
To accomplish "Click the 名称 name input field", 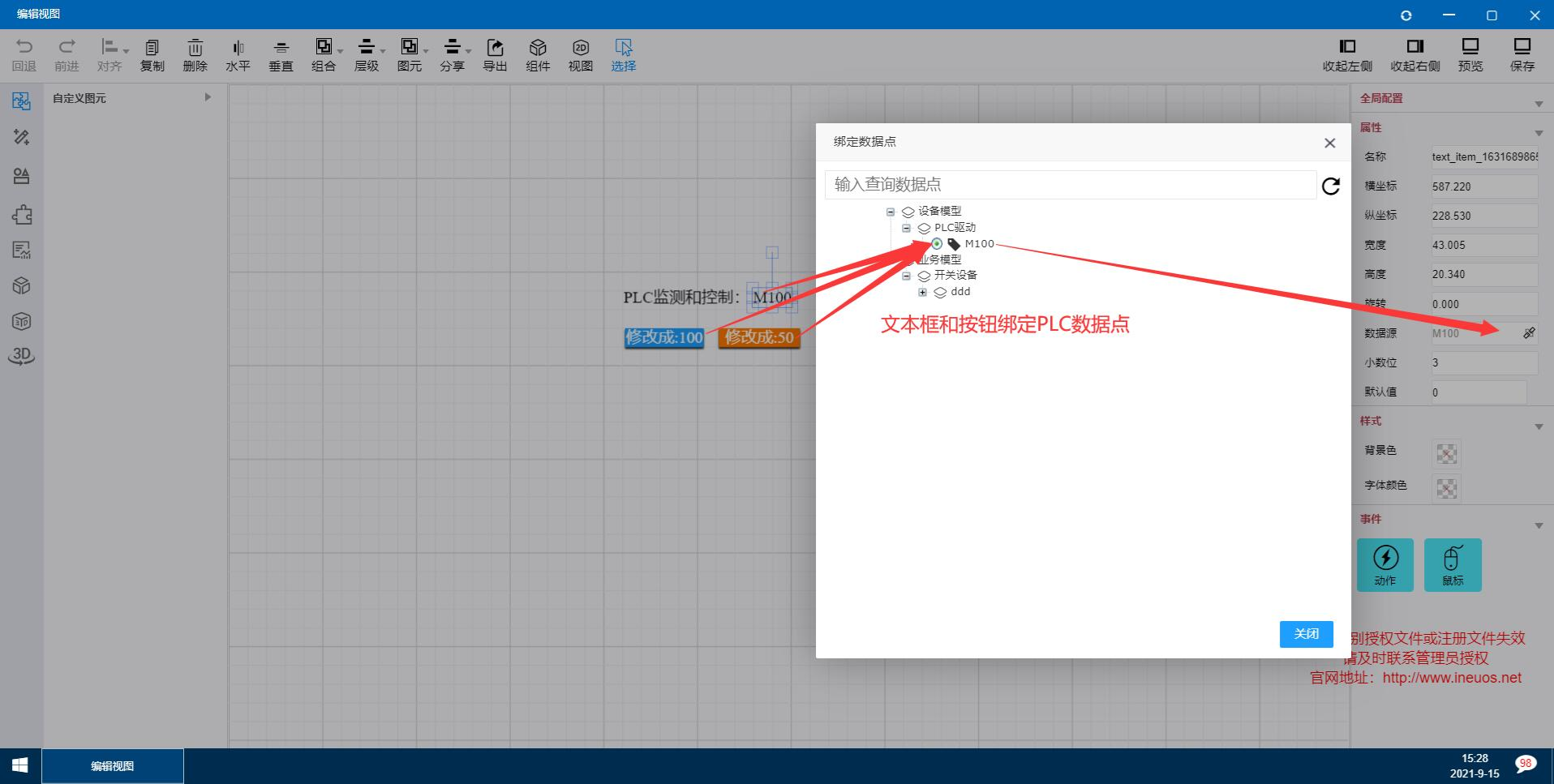I will tap(1484, 156).
